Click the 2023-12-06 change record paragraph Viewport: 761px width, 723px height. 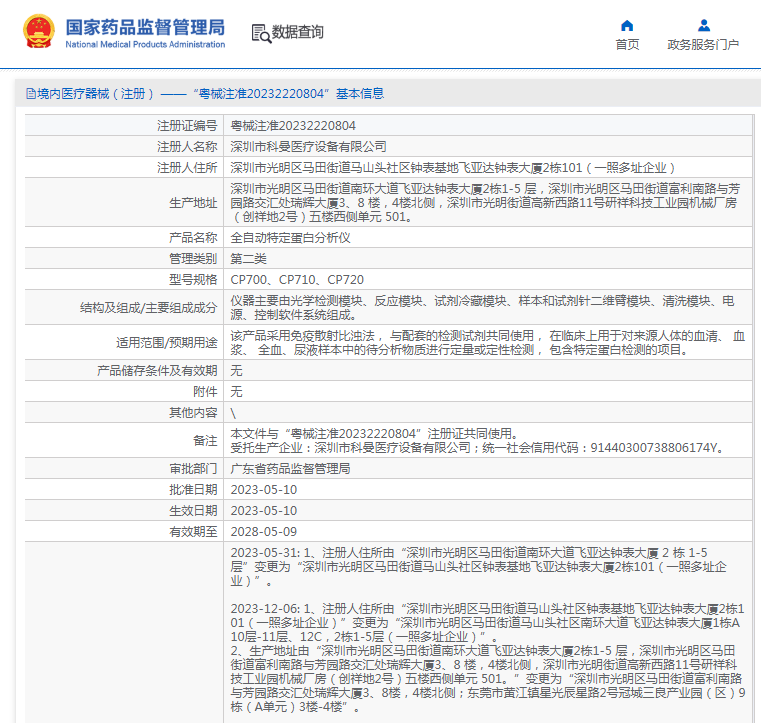487,623
